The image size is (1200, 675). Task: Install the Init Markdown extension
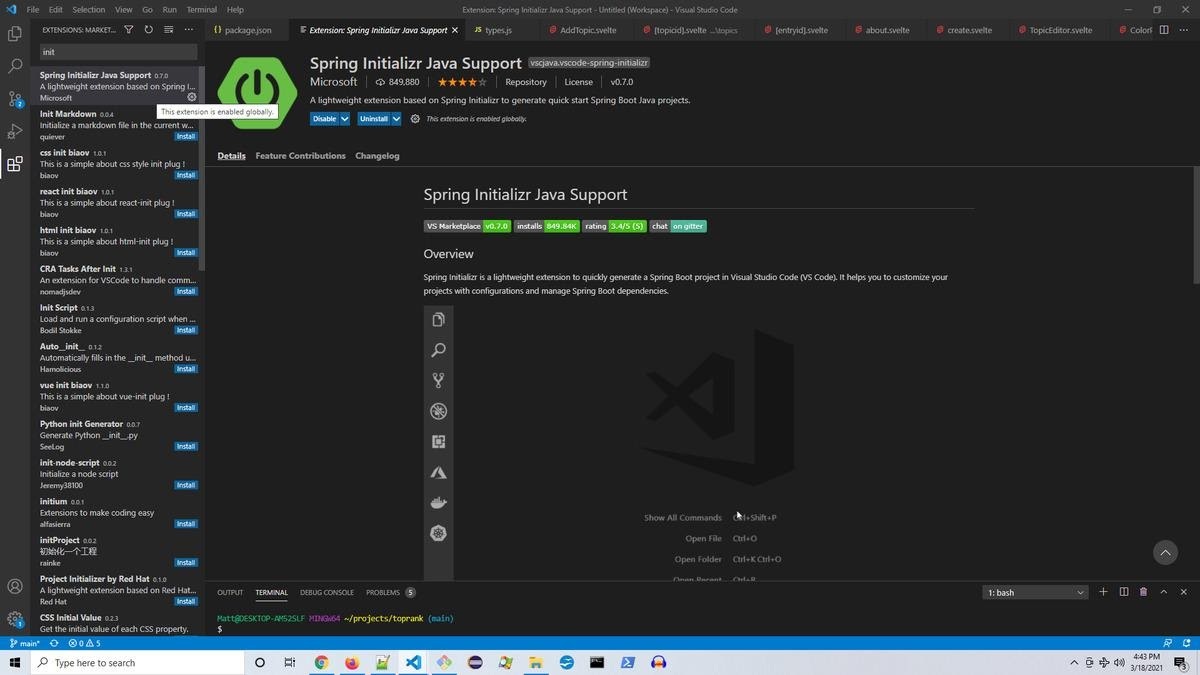click(186, 135)
